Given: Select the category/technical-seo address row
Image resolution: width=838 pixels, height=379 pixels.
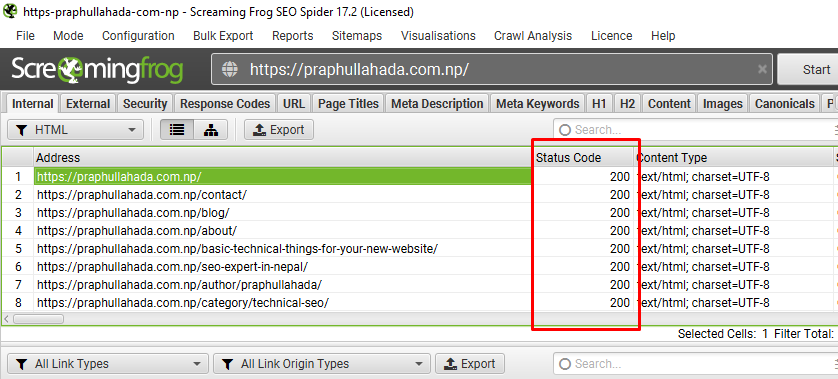Looking at the screenshot, I should click(283, 303).
